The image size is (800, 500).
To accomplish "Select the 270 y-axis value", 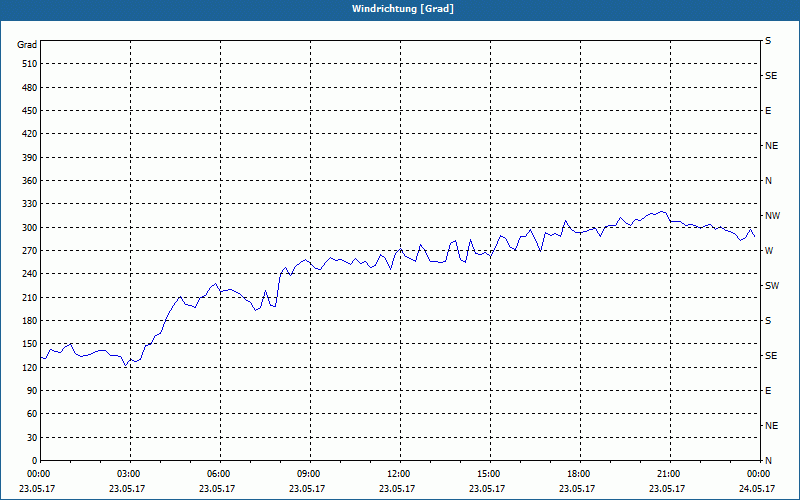I will [30, 251].
